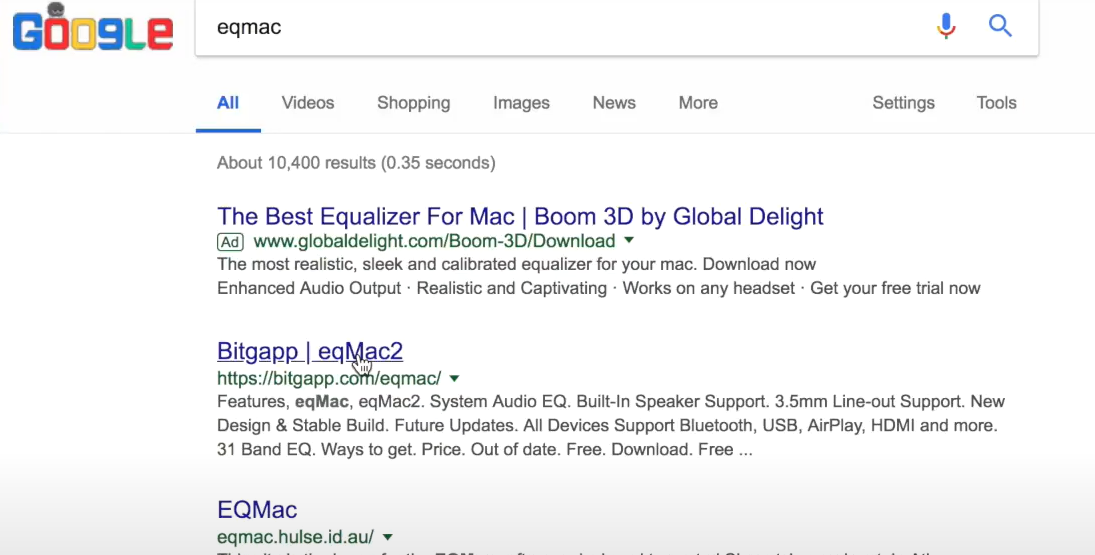Screen dimensions: 1095x555
Task: Expand arrow beside bitgapp.com/eqmac URL
Action: point(455,379)
